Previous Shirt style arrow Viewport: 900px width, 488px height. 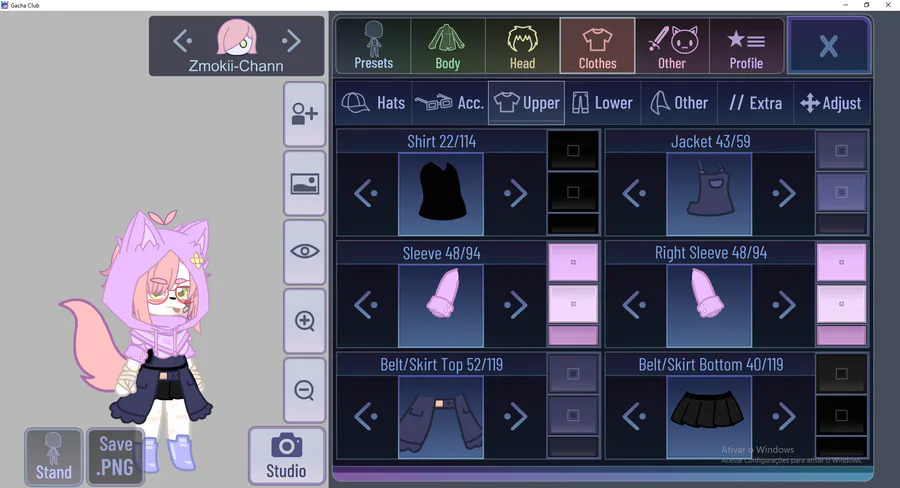366,193
